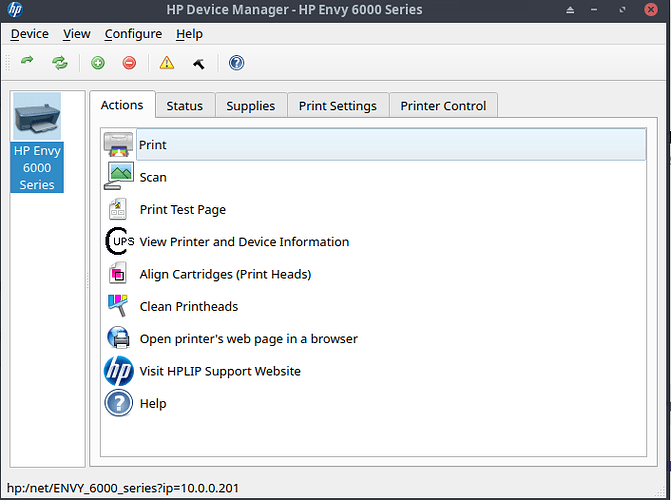Screen dimensions: 671x500
Task: Click the CUPS printer information icon
Action: coord(119,241)
